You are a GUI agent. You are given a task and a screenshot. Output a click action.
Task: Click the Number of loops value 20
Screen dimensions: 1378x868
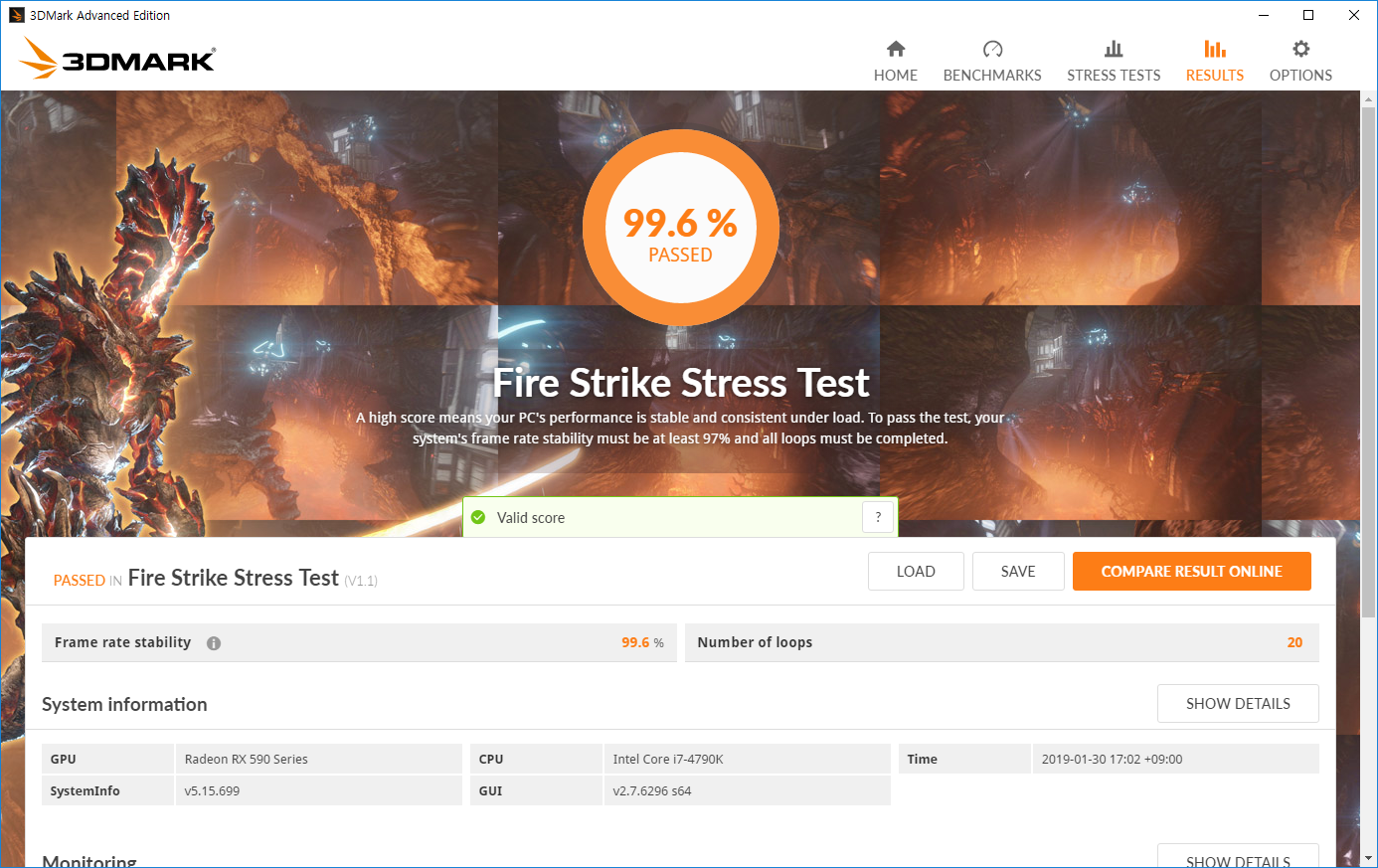pos(1294,642)
